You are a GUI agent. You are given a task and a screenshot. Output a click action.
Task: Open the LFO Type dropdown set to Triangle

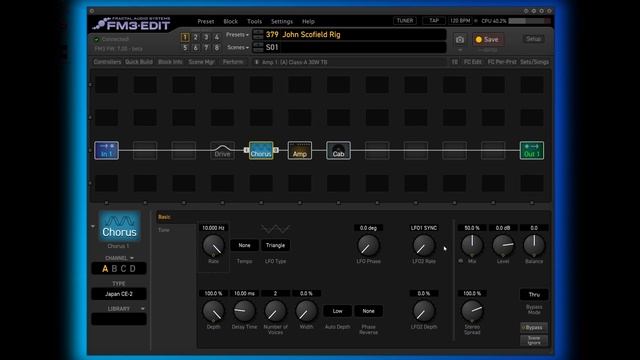pos(275,245)
